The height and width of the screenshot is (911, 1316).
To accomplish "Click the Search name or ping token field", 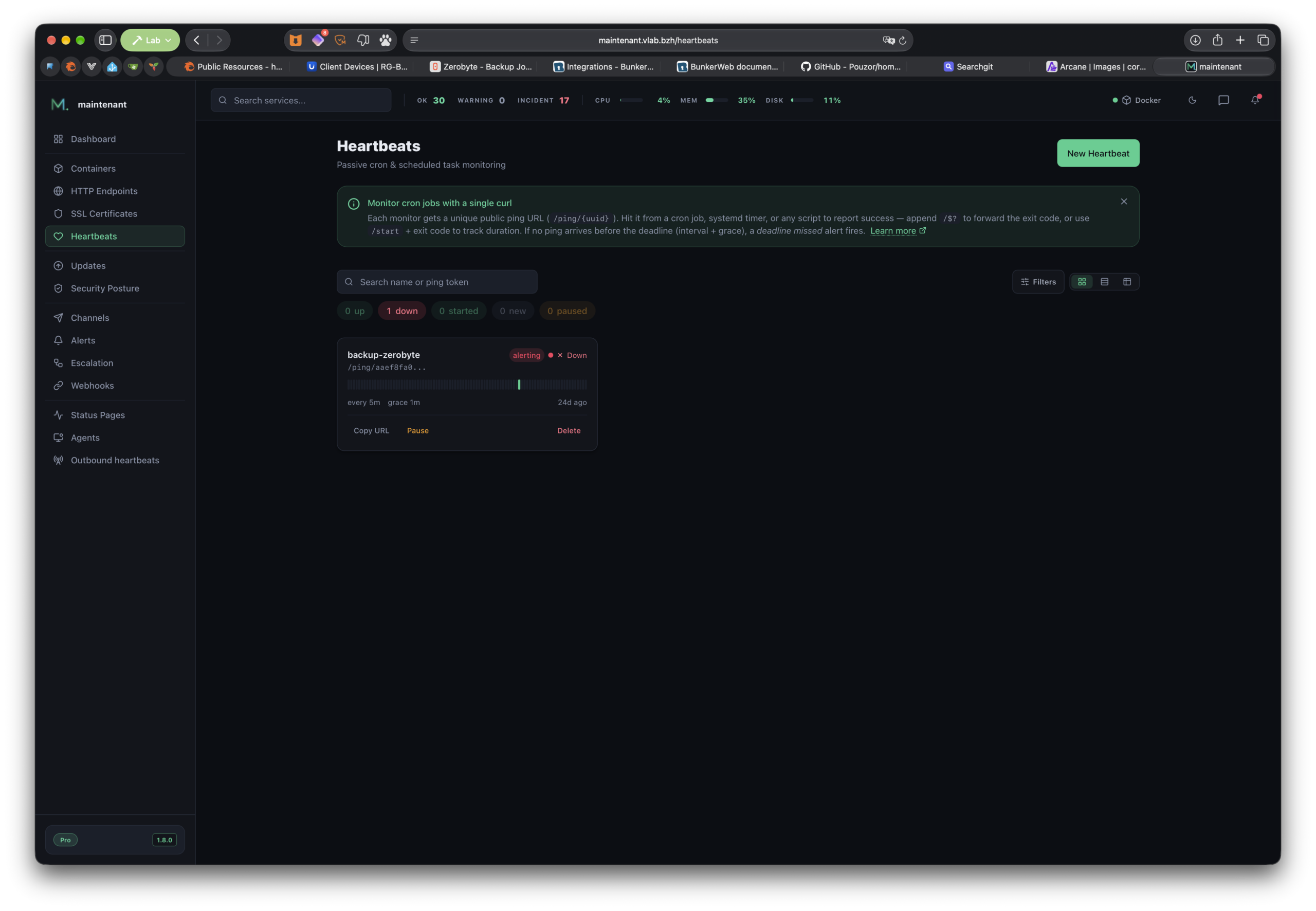I will tap(436, 281).
